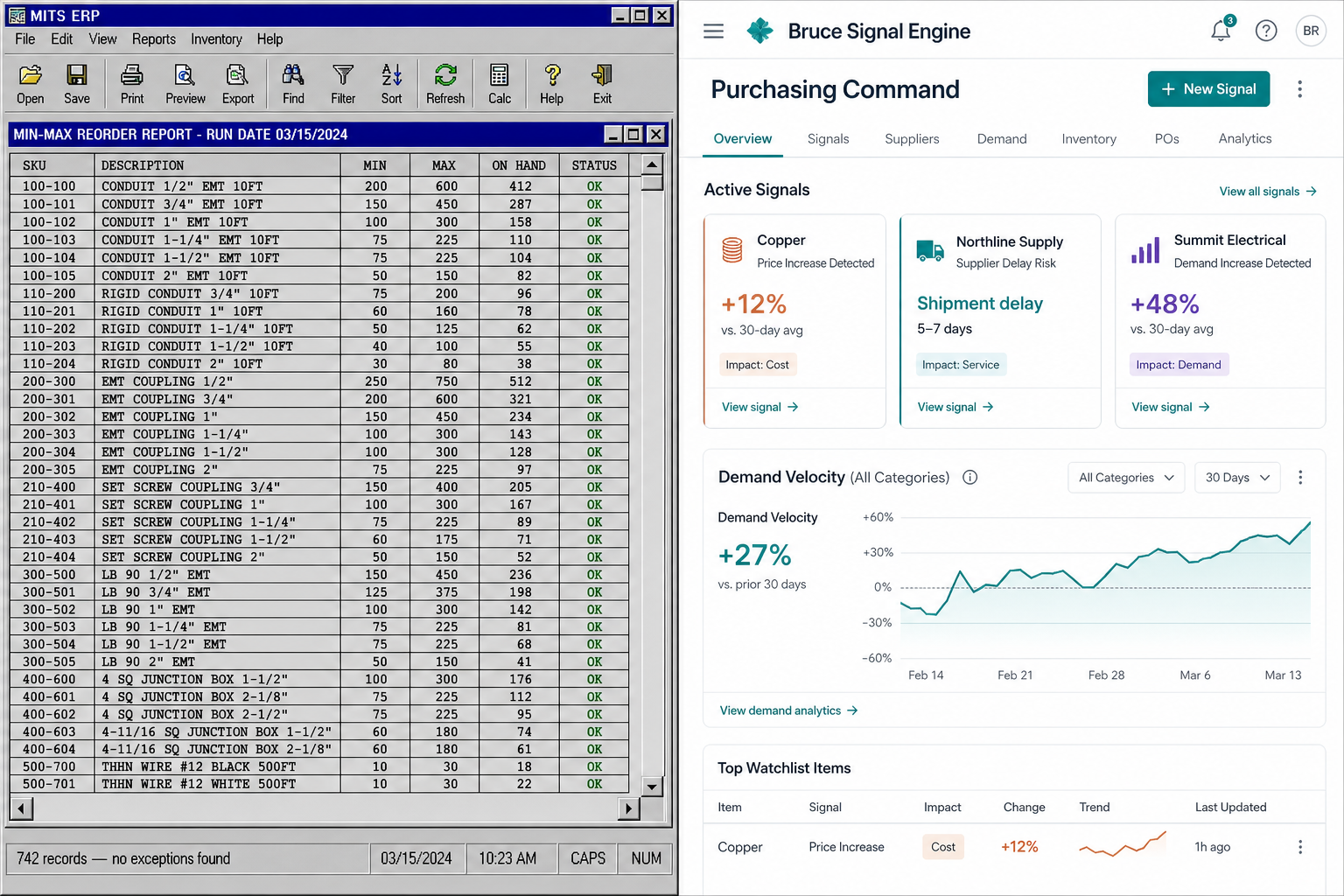Image resolution: width=1344 pixels, height=896 pixels.
Task: Open the Edit menu
Action: [62, 39]
